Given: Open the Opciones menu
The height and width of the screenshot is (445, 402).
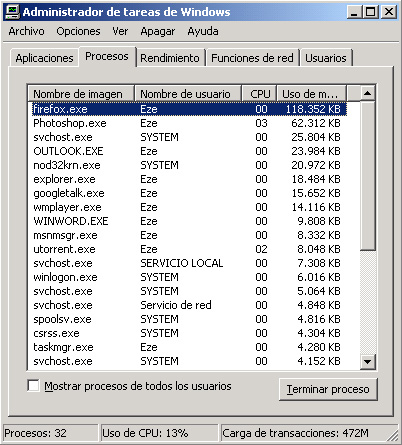Looking at the screenshot, I should tap(78, 31).
